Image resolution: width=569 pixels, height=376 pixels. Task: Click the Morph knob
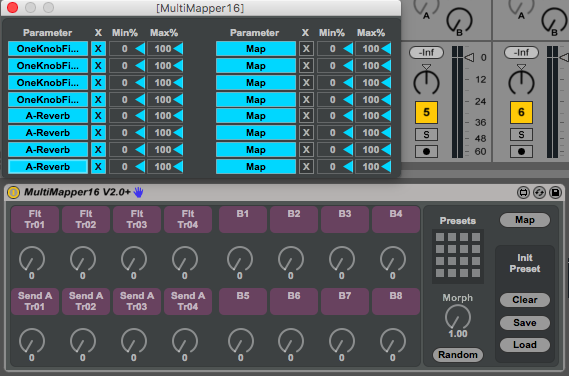pos(458,317)
